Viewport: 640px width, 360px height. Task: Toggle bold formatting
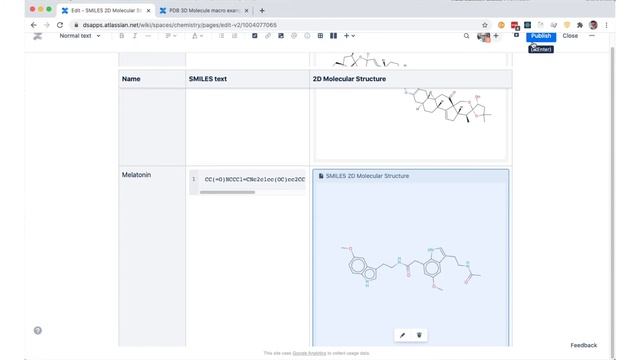(122, 36)
